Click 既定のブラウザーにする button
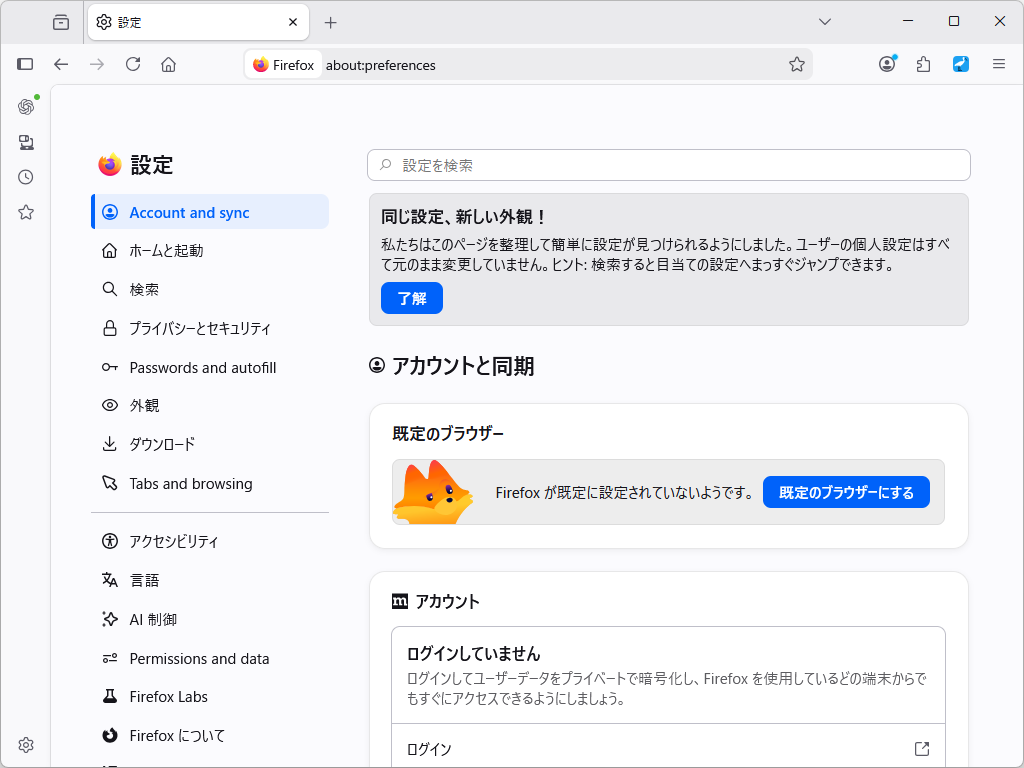Viewport: 1024px width, 768px height. (x=846, y=492)
